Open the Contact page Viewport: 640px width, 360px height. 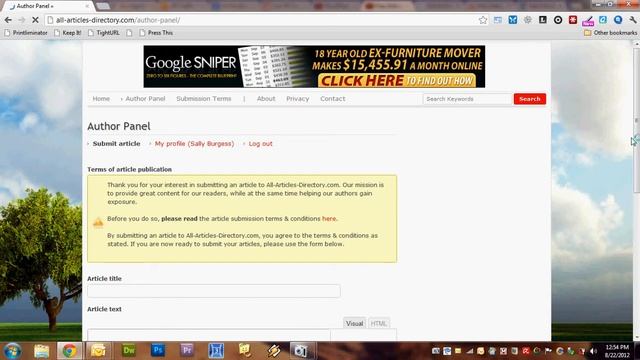pyautogui.click(x=333, y=99)
